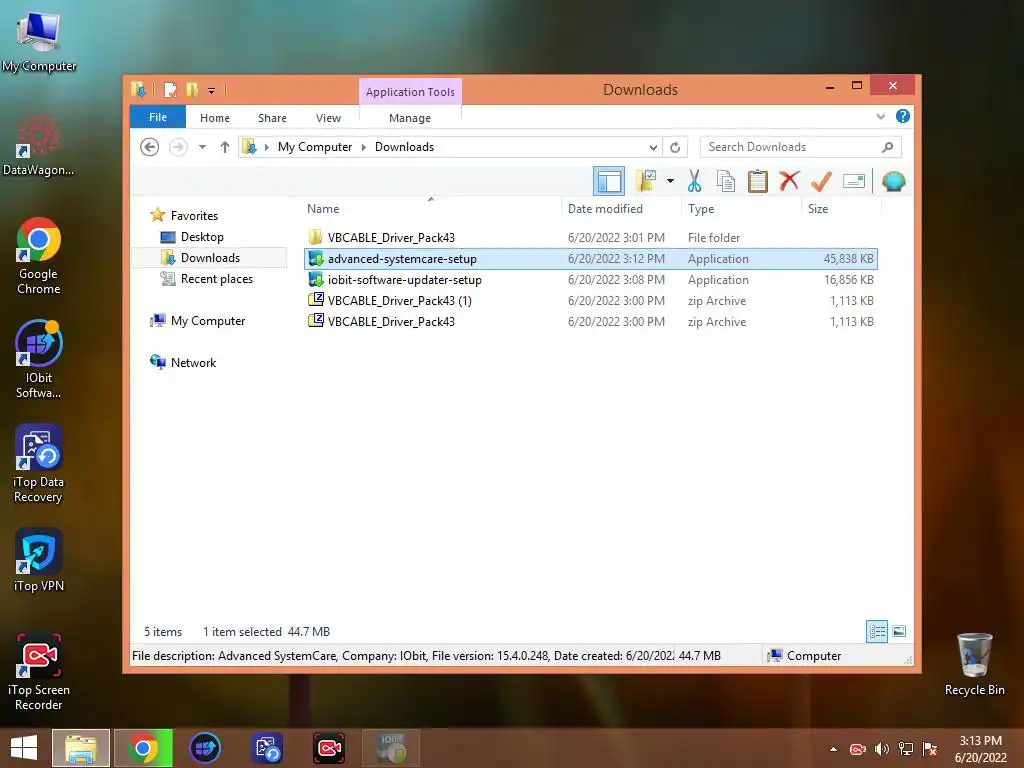Select the Application Tools contextual tab
Image resolution: width=1024 pixels, height=768 pixels.
click(x=410, y=92)
